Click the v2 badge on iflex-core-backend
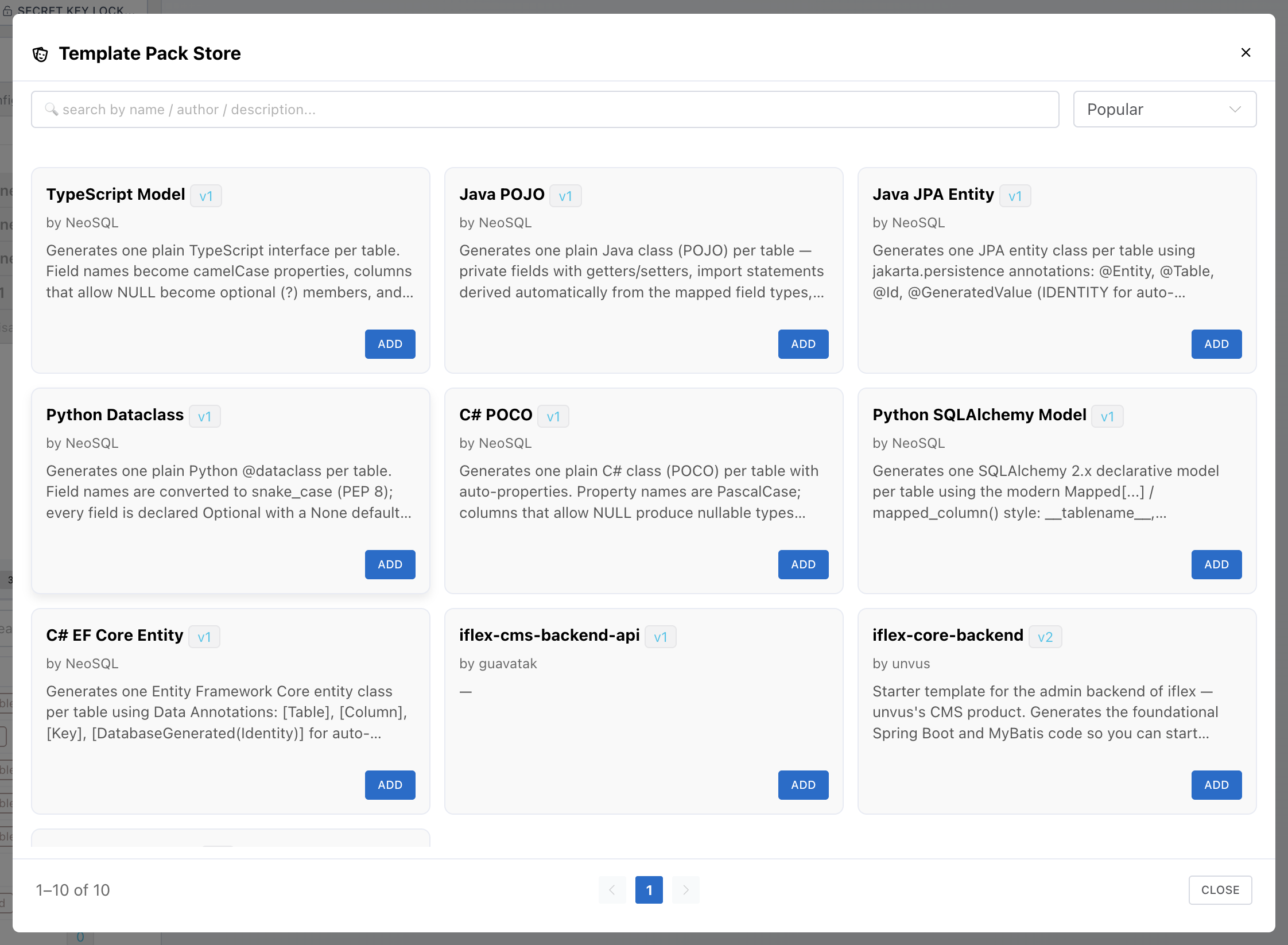Image resolution: width=1288 pixels, height=945 pixels. pos(1045,637)
